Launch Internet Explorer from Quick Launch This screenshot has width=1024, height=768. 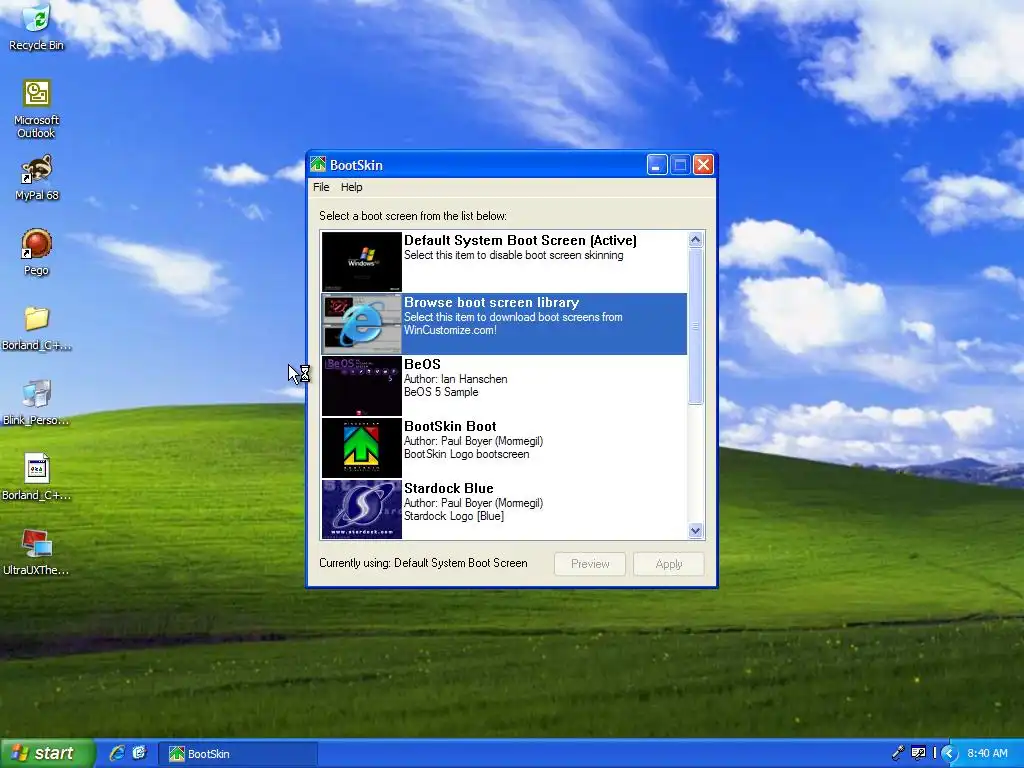point(117,753)
